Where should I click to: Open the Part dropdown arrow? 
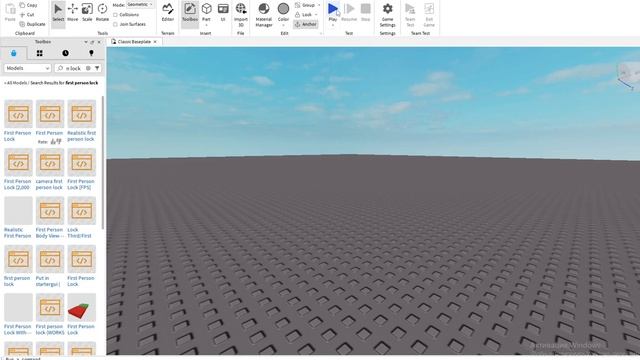coord(206,25)
